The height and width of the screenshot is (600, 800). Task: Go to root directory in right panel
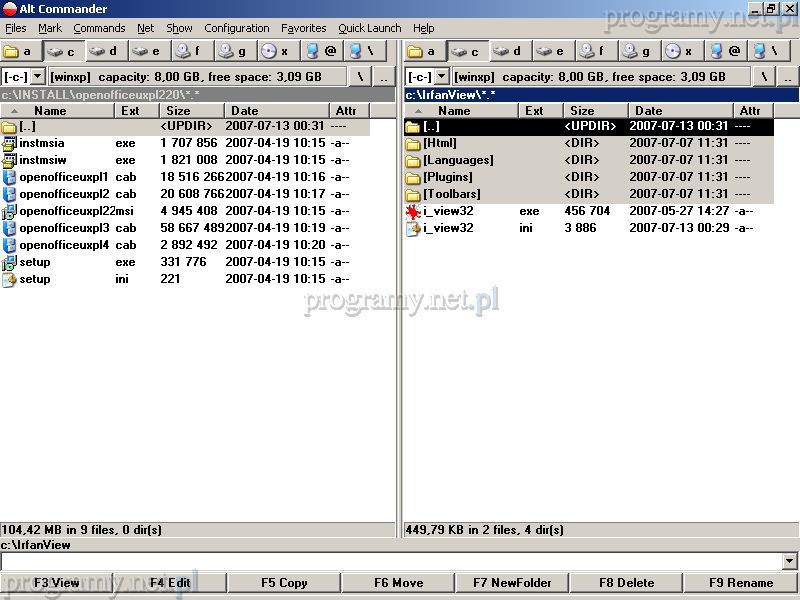[x=763, y=76]
